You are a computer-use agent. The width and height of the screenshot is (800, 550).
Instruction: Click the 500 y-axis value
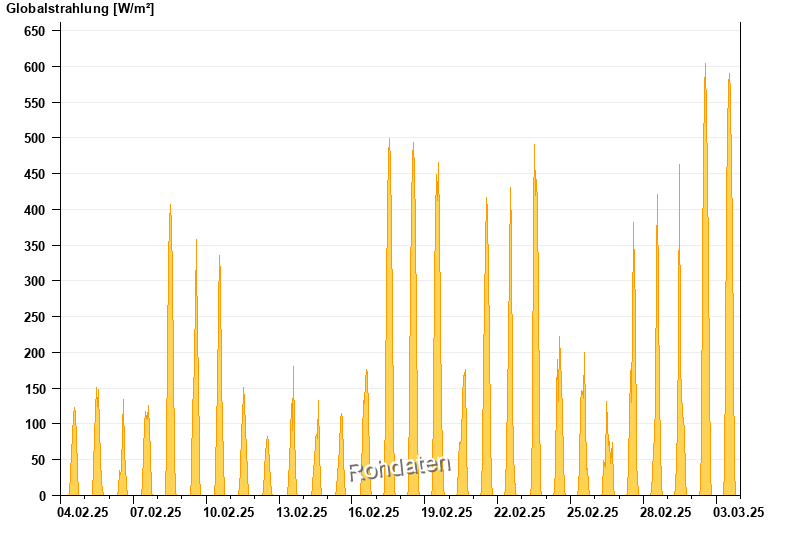(34, 138)
